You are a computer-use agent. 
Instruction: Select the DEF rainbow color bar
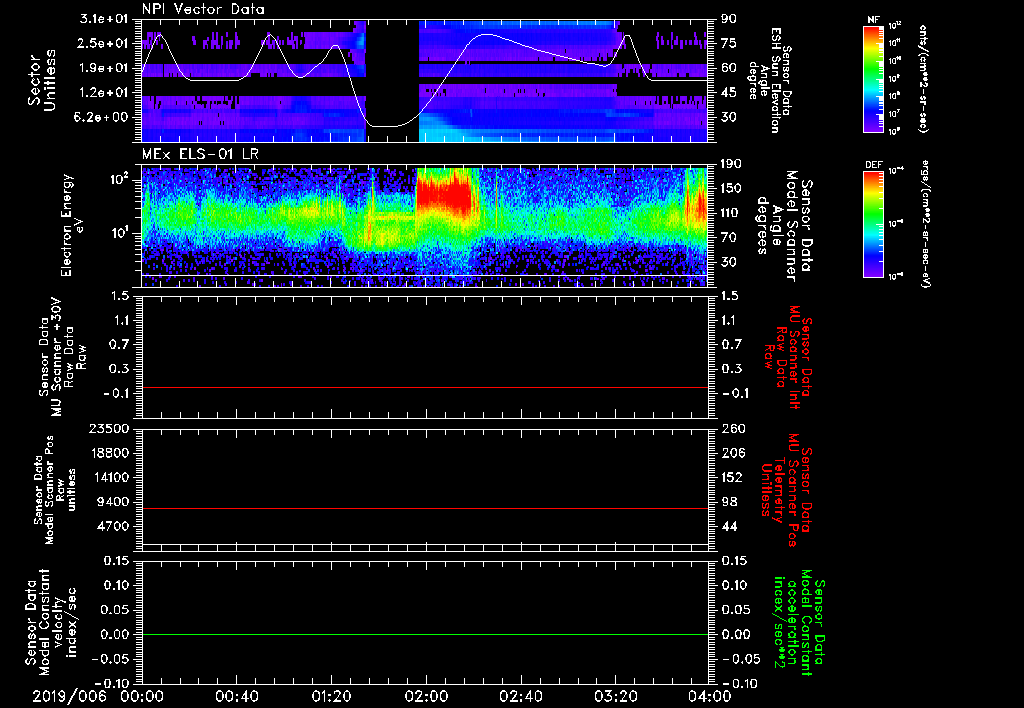(873, 224)
